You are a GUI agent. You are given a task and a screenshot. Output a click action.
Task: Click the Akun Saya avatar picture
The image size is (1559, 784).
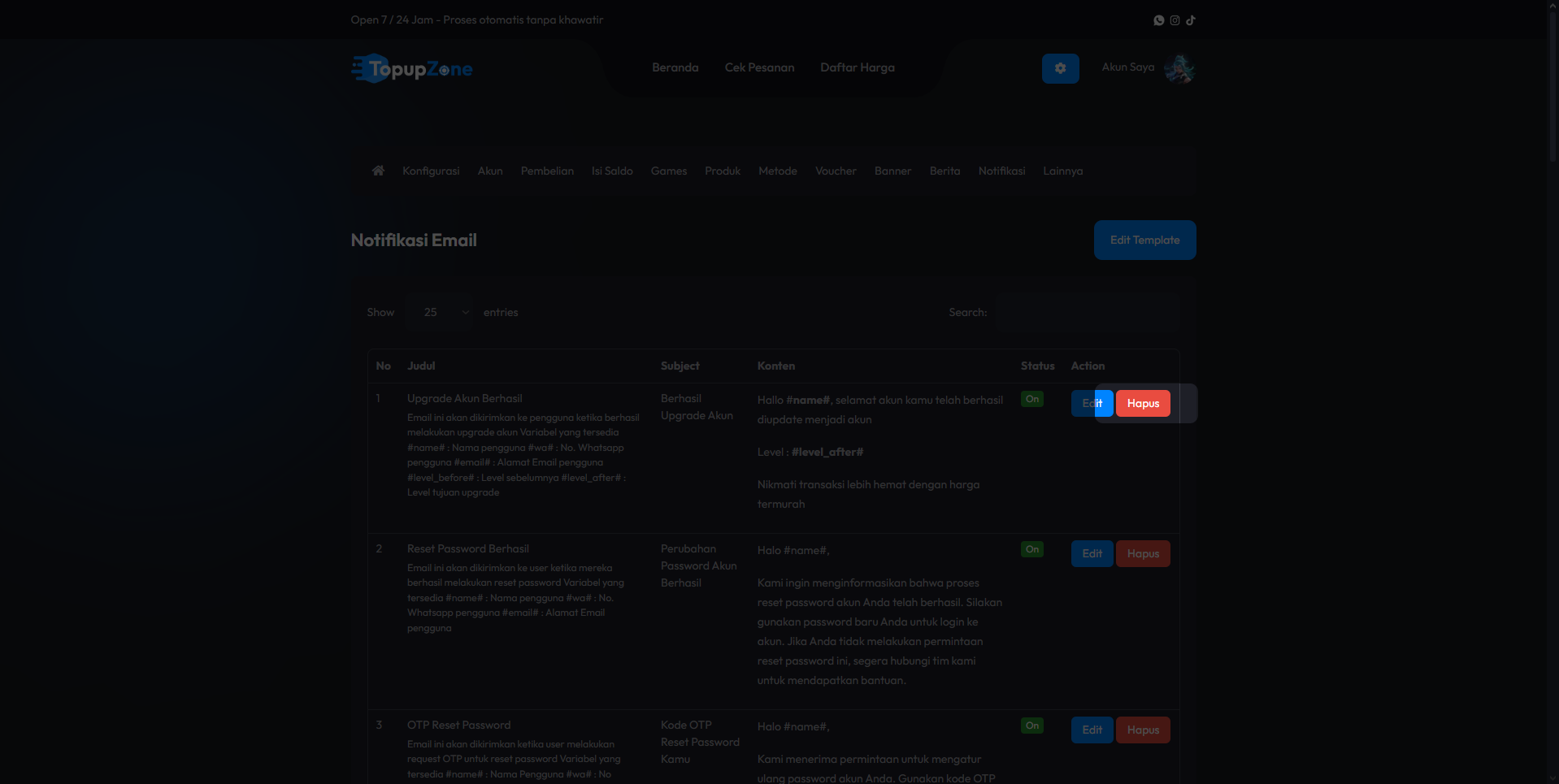click(1179, 68)
